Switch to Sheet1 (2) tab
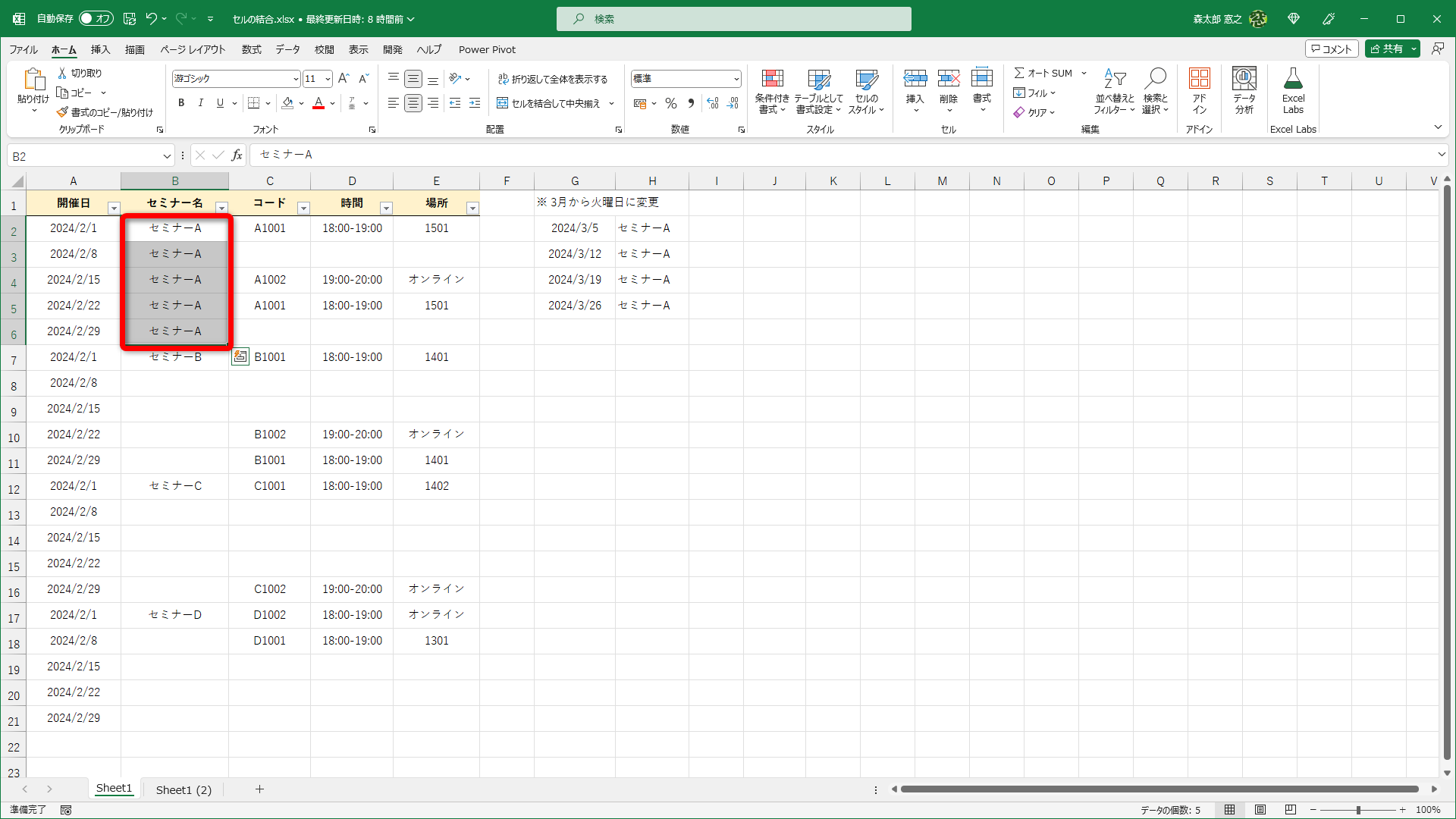 click(184, 789)
